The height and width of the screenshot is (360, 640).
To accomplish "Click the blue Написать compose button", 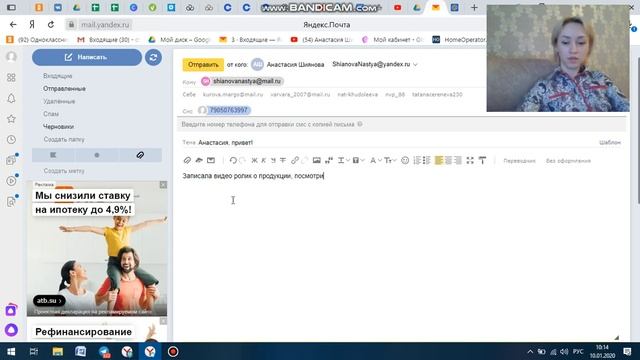I will tap(87, 58).
